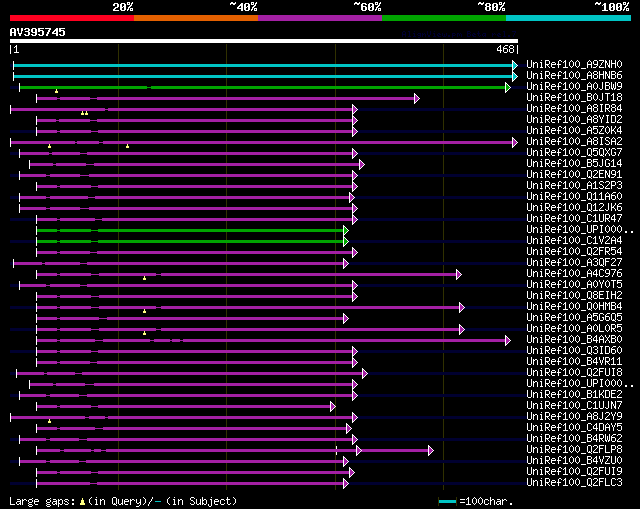Viewport: 640px width, 509px height.
Task: Select the UniRef100_B4AXB0 label
Action: pos(574,340)
